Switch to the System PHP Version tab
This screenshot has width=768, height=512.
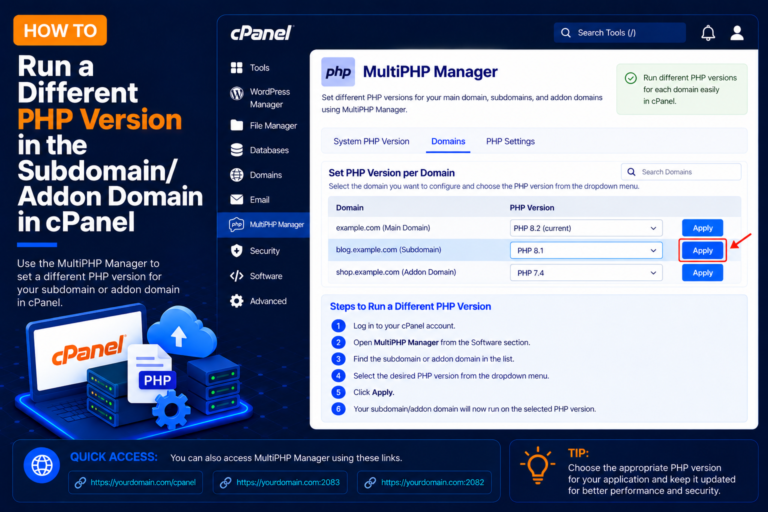tap(371, 141)
